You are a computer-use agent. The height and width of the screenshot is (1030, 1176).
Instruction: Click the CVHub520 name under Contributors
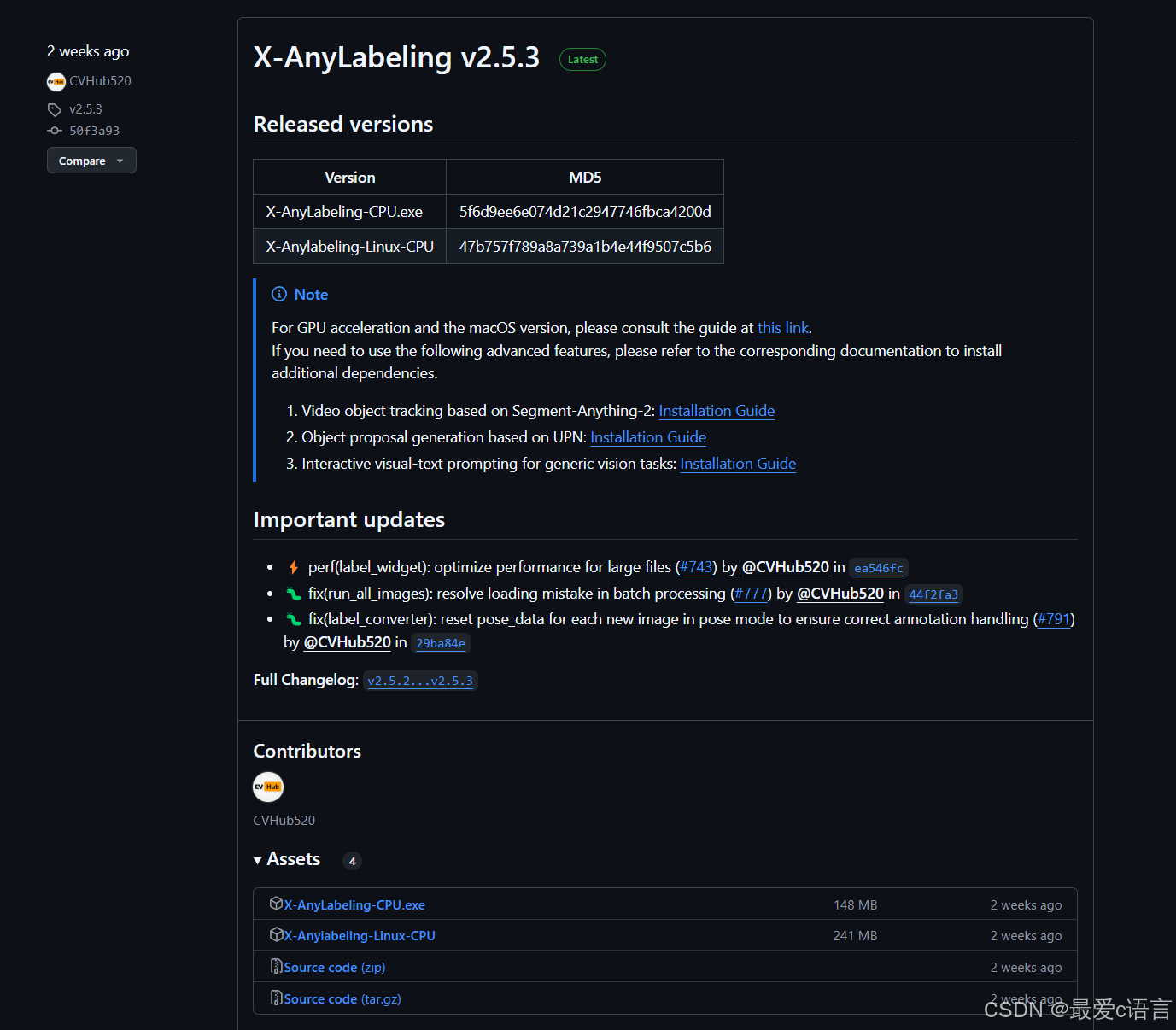284,820
